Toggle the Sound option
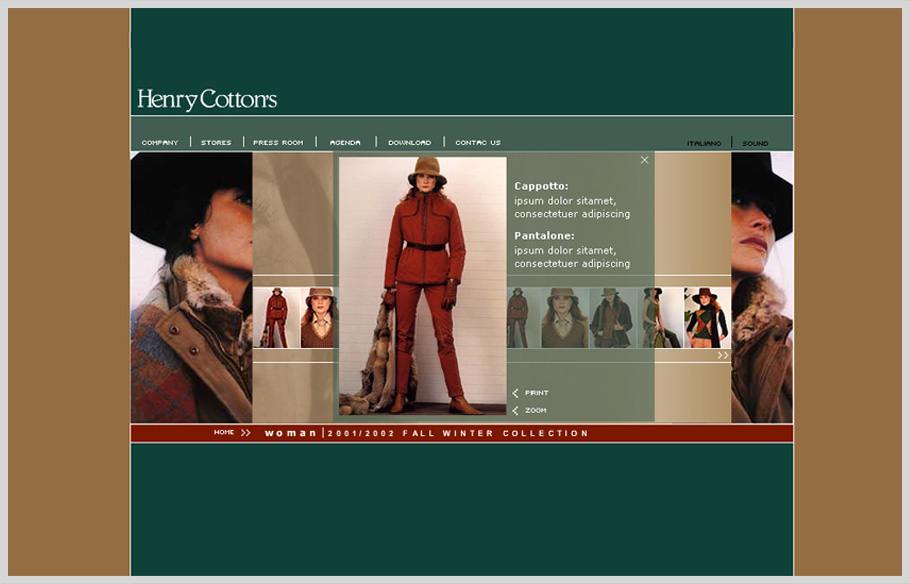This screenshot has width=910, height=584. (755, 143)
